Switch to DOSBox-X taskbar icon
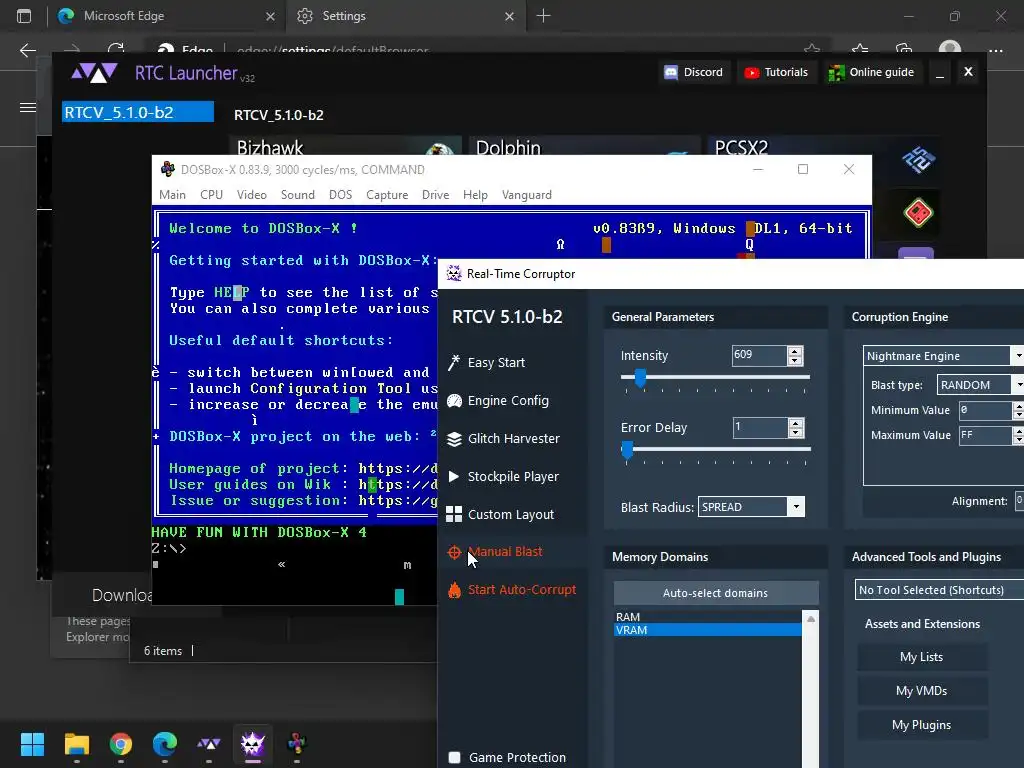Image resolution: width=1024 pixels, height=768 pixels. (x=297, y=744)
